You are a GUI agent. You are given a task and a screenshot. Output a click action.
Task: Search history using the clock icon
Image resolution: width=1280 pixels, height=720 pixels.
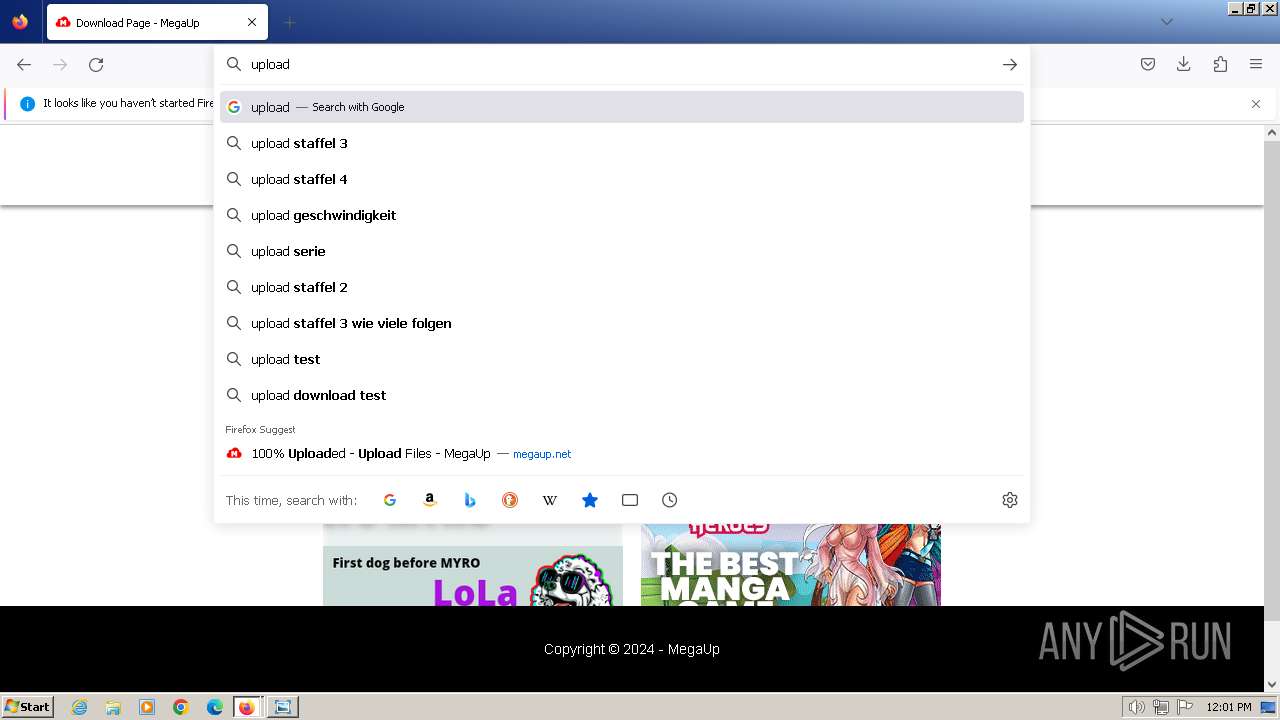pyautogui.click(x=670, y=500)
